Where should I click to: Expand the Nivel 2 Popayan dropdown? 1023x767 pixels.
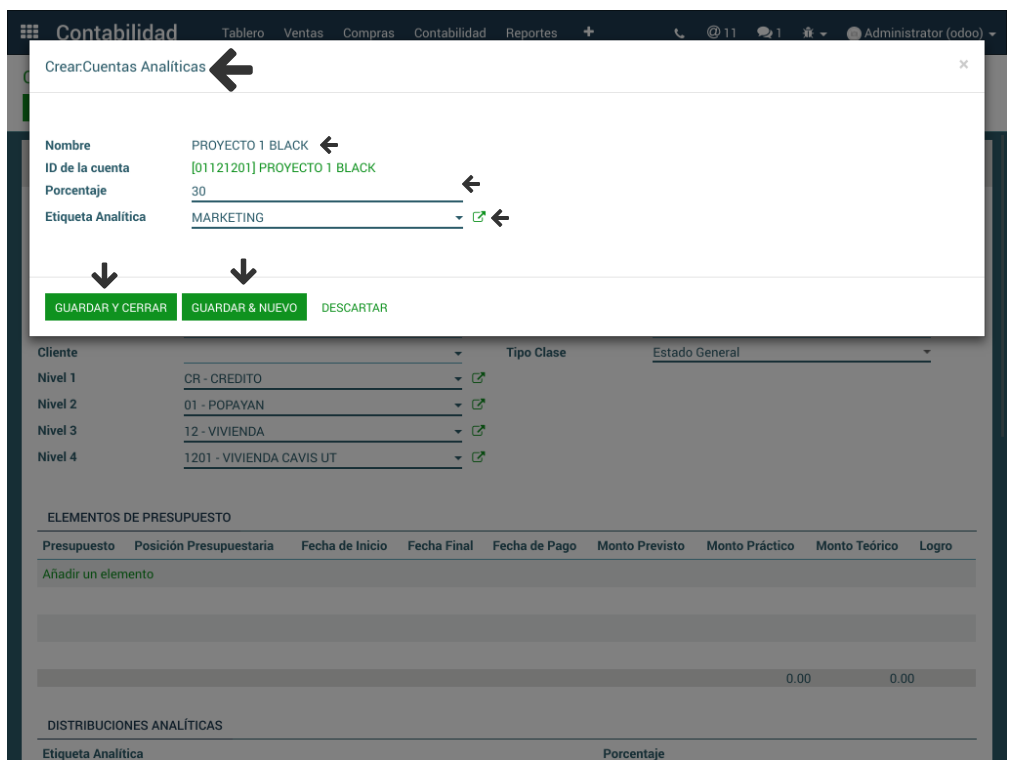click(458, 406)
